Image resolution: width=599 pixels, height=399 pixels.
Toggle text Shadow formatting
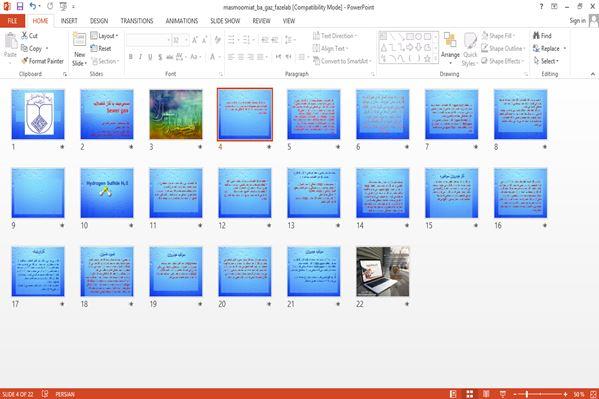pos(160,57)
